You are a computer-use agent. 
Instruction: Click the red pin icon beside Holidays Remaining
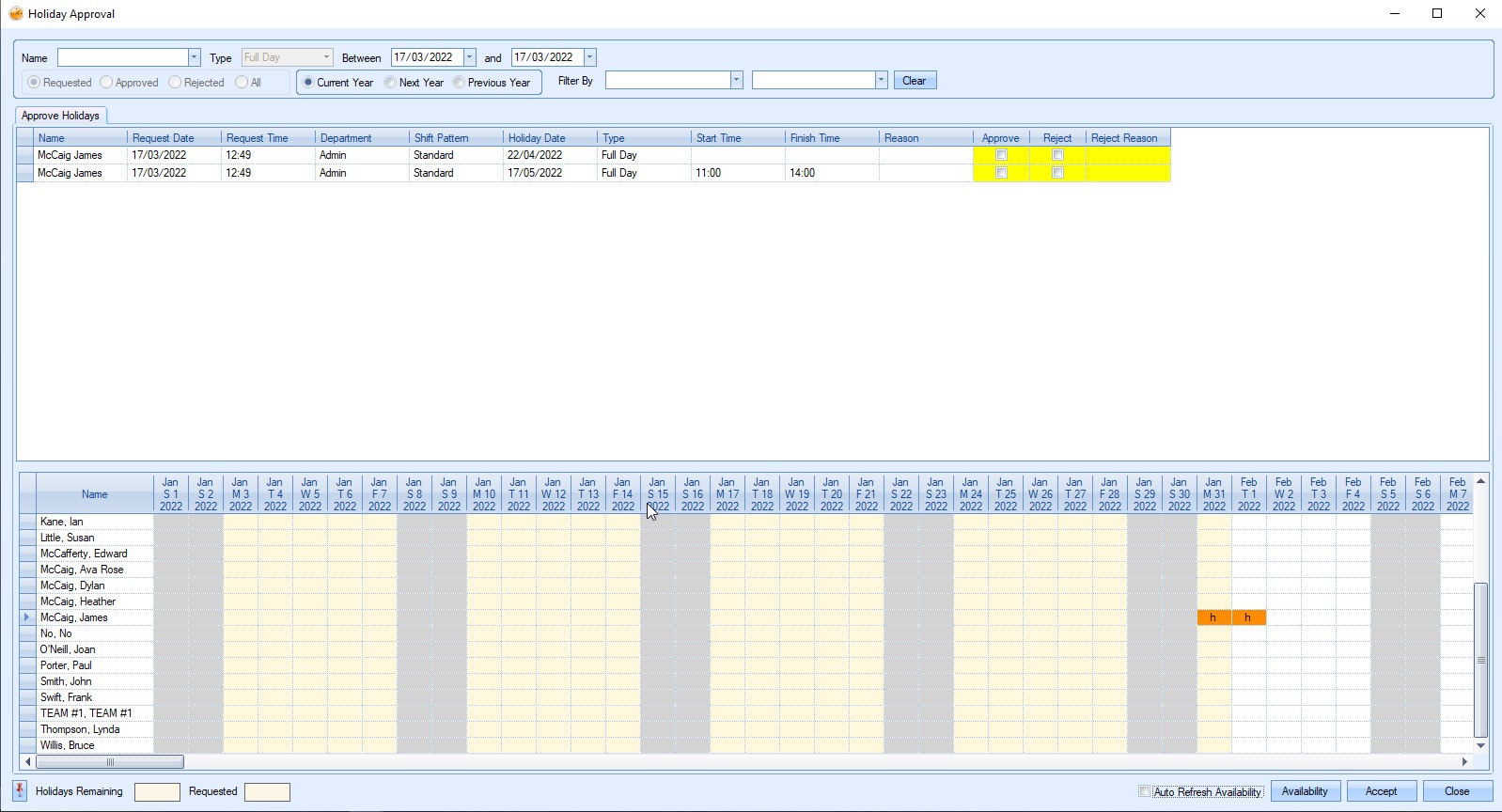[20, 790]
